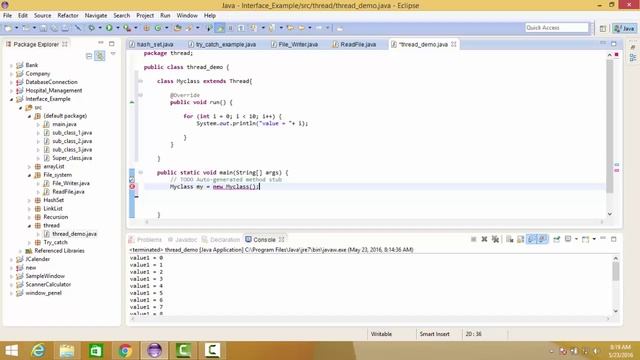
Task: Open New file dropdown arrow
Action: click(16, 28)
